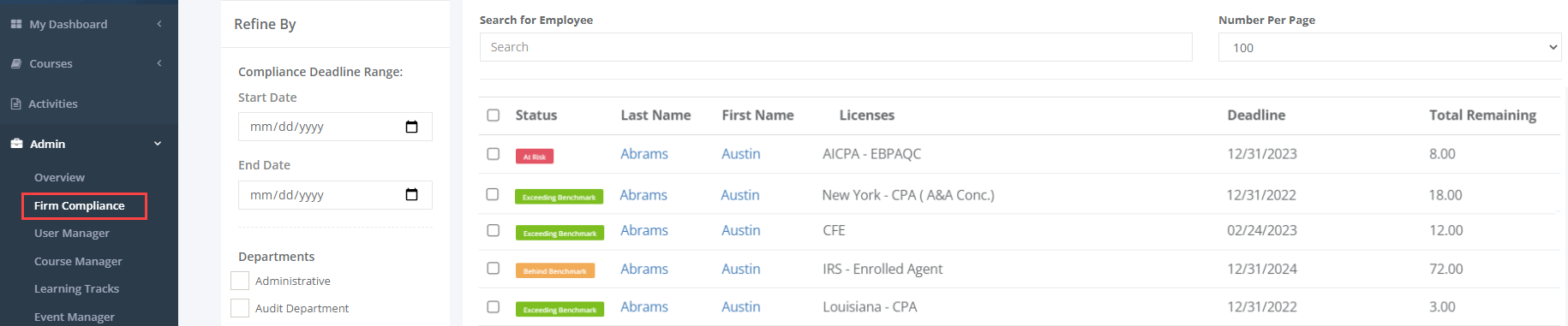Check the select-all checkbox in table header
The image size is (1568, 326).
[494, 115]
